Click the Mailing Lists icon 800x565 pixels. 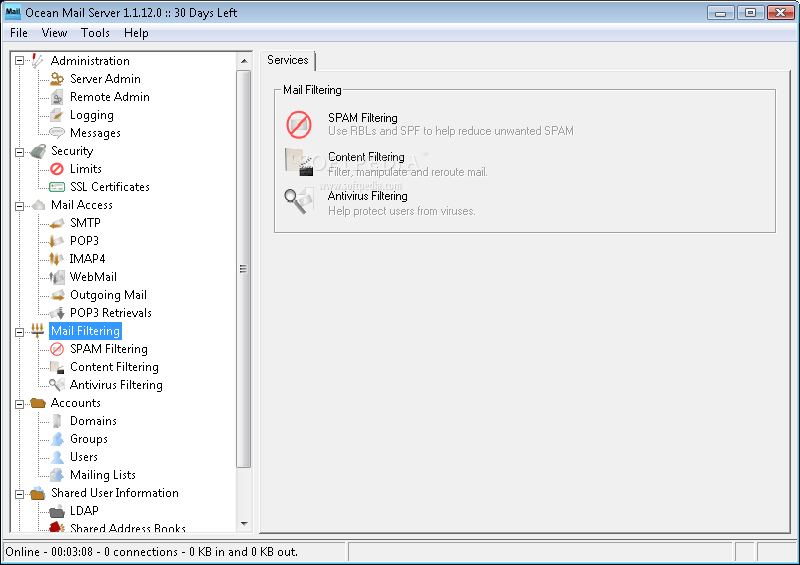coord(57,475)
